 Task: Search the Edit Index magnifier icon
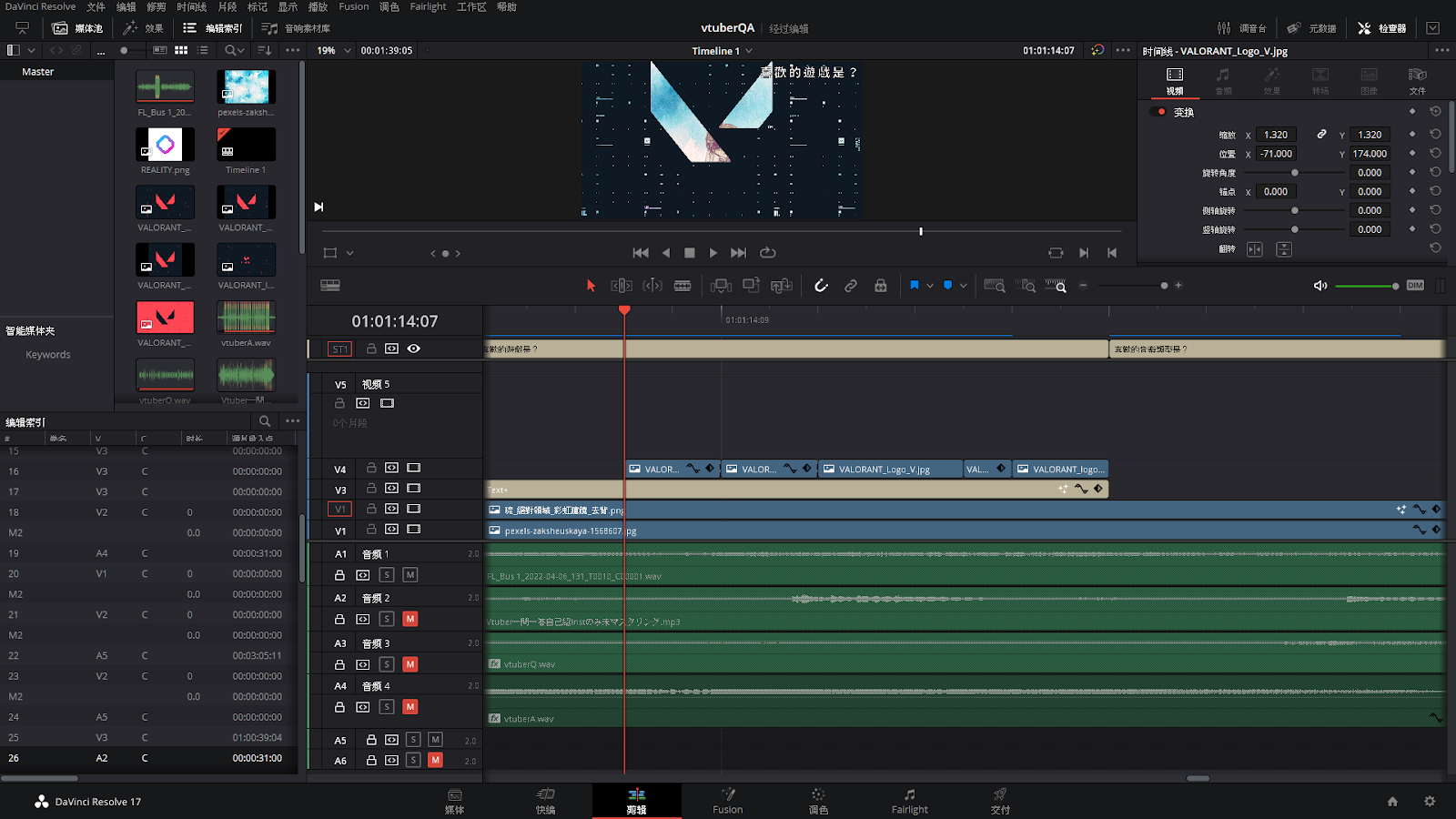pyautogui.click(x=265, y=421)
